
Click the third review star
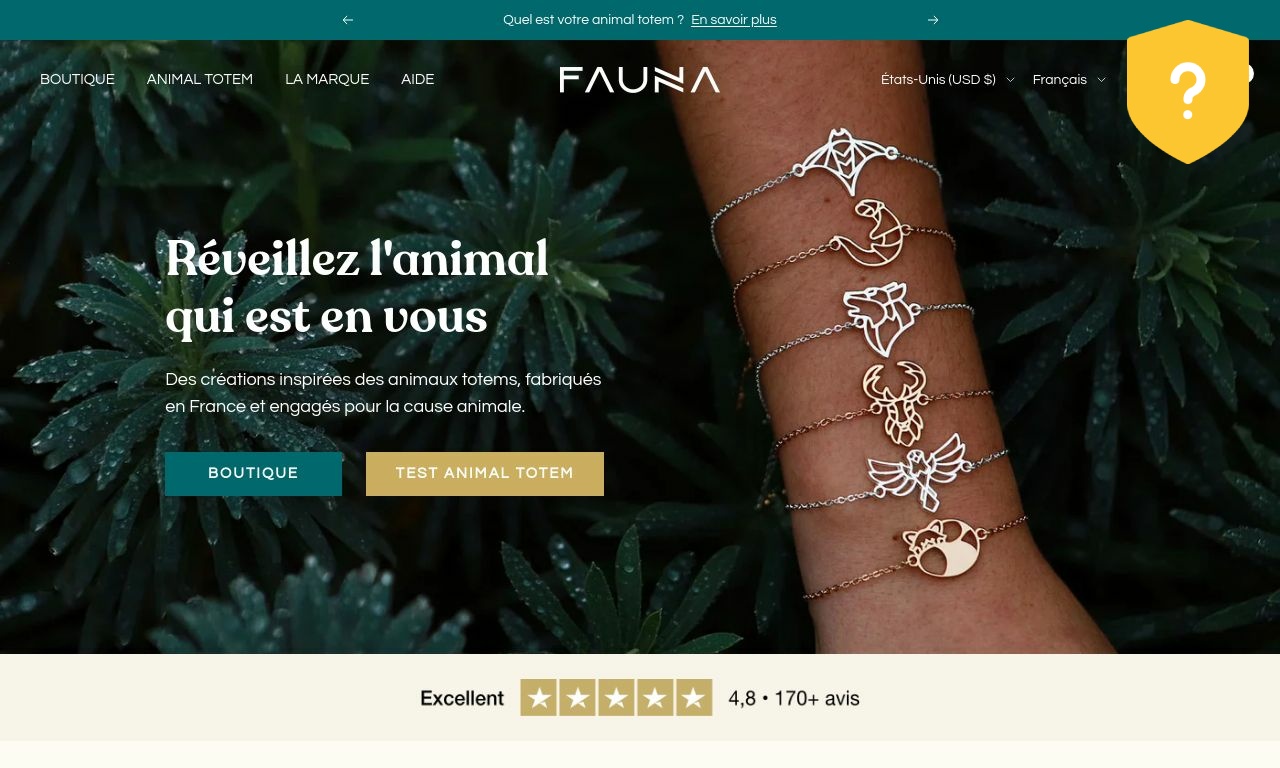(x=617, y=698)
